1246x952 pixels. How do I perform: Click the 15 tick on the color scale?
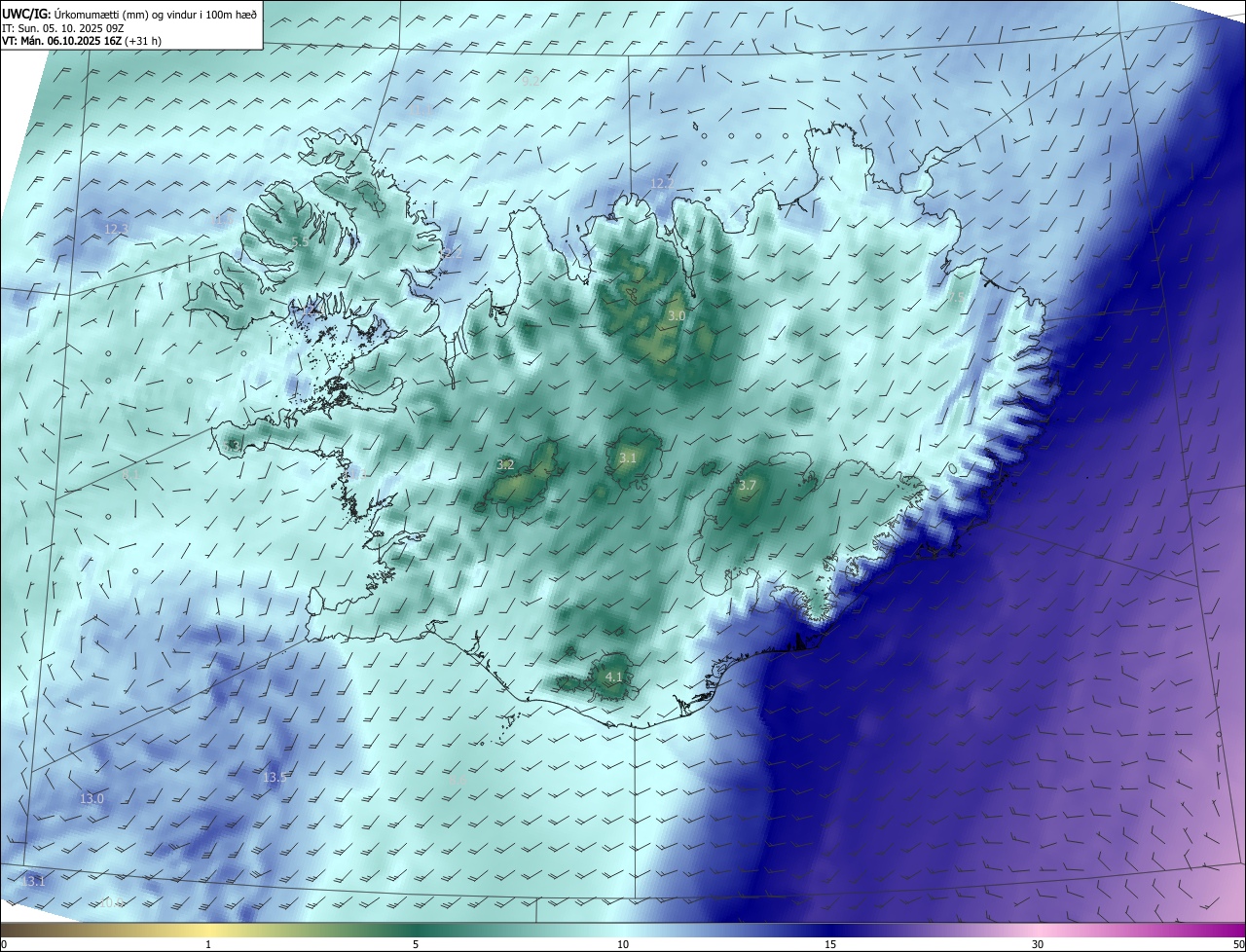(830, 944)
